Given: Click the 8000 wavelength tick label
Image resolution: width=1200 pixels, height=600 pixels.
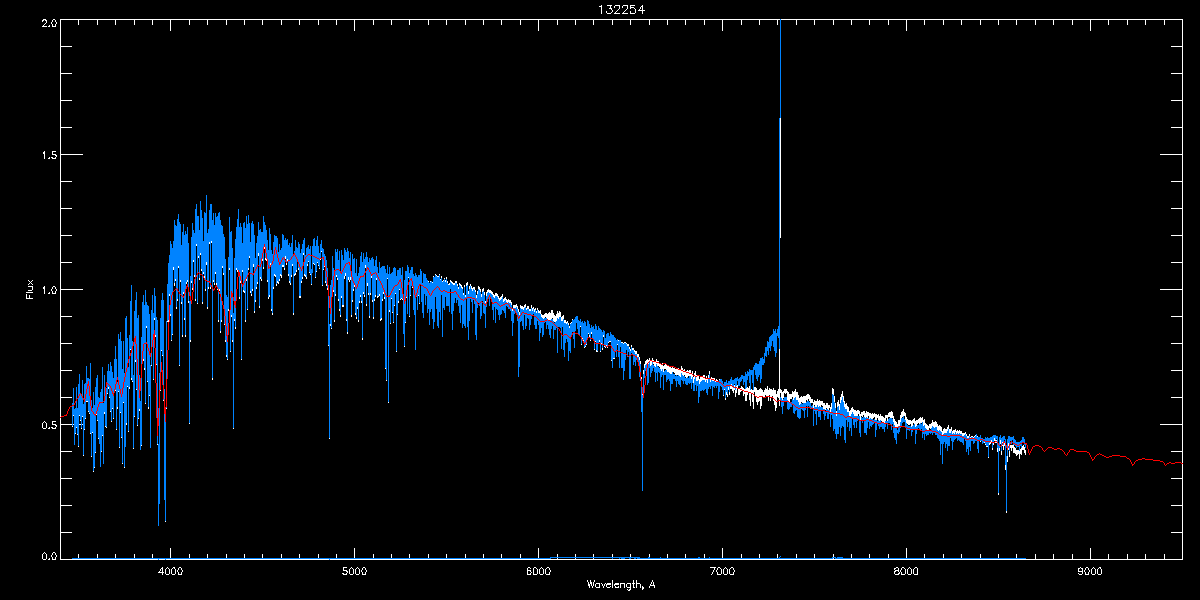Looking at the screenshot, I should point(906,572).
